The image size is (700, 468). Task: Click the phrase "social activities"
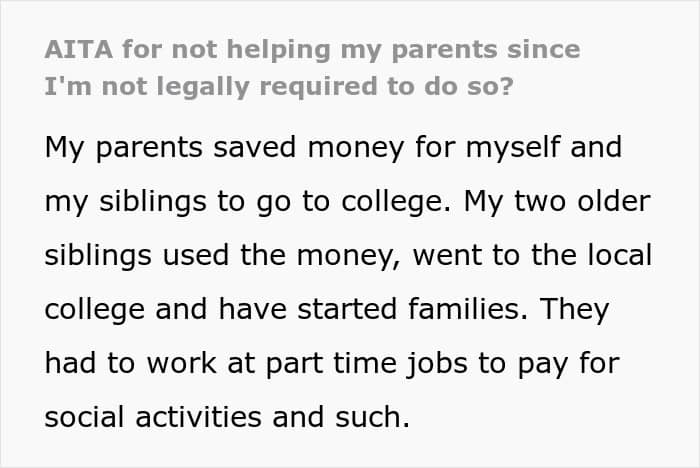(153, 417)
